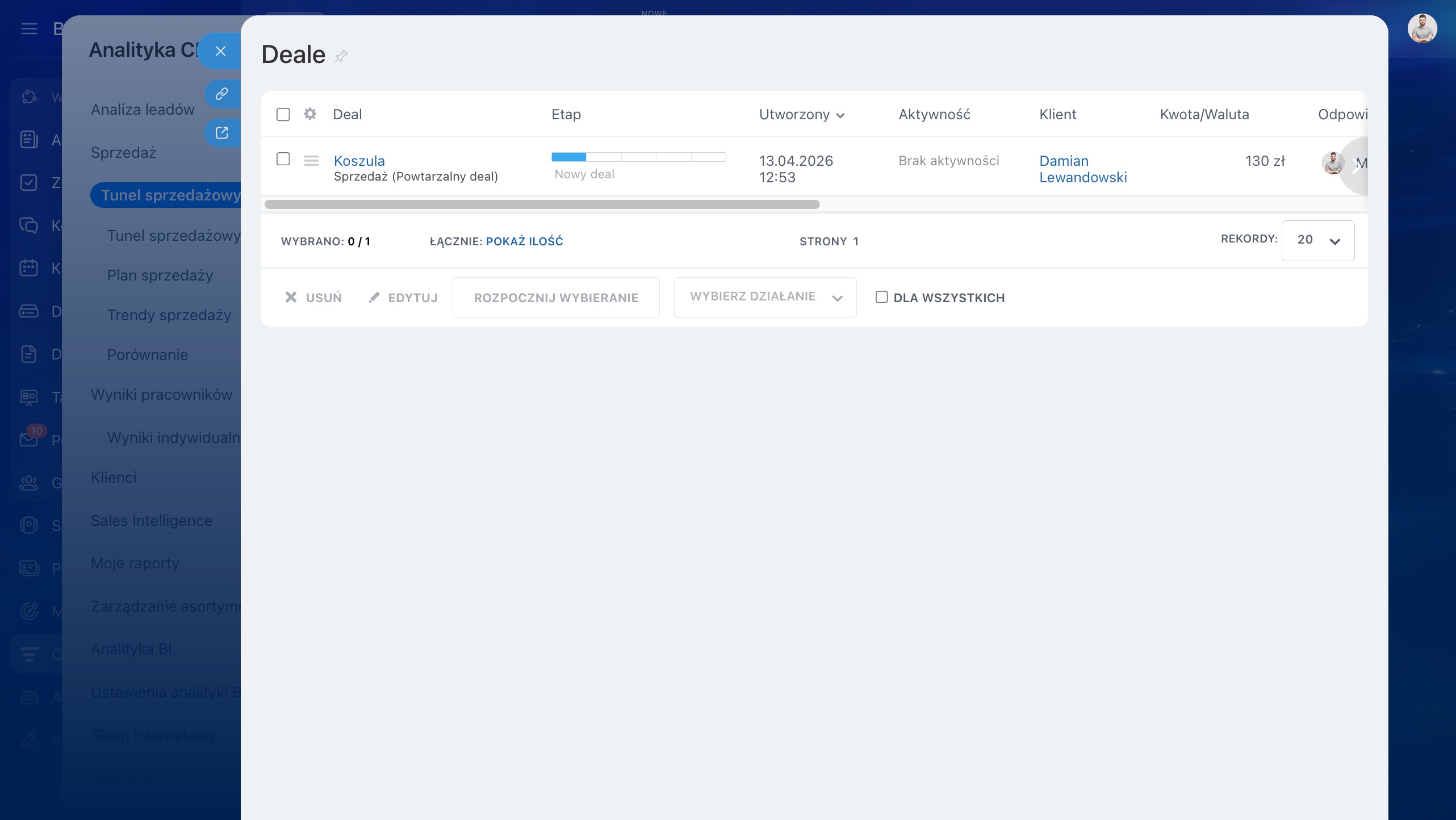Screen dimensions: 1456x820
Task: Close the Deale side panel
Action: click(x=220, y=51)
